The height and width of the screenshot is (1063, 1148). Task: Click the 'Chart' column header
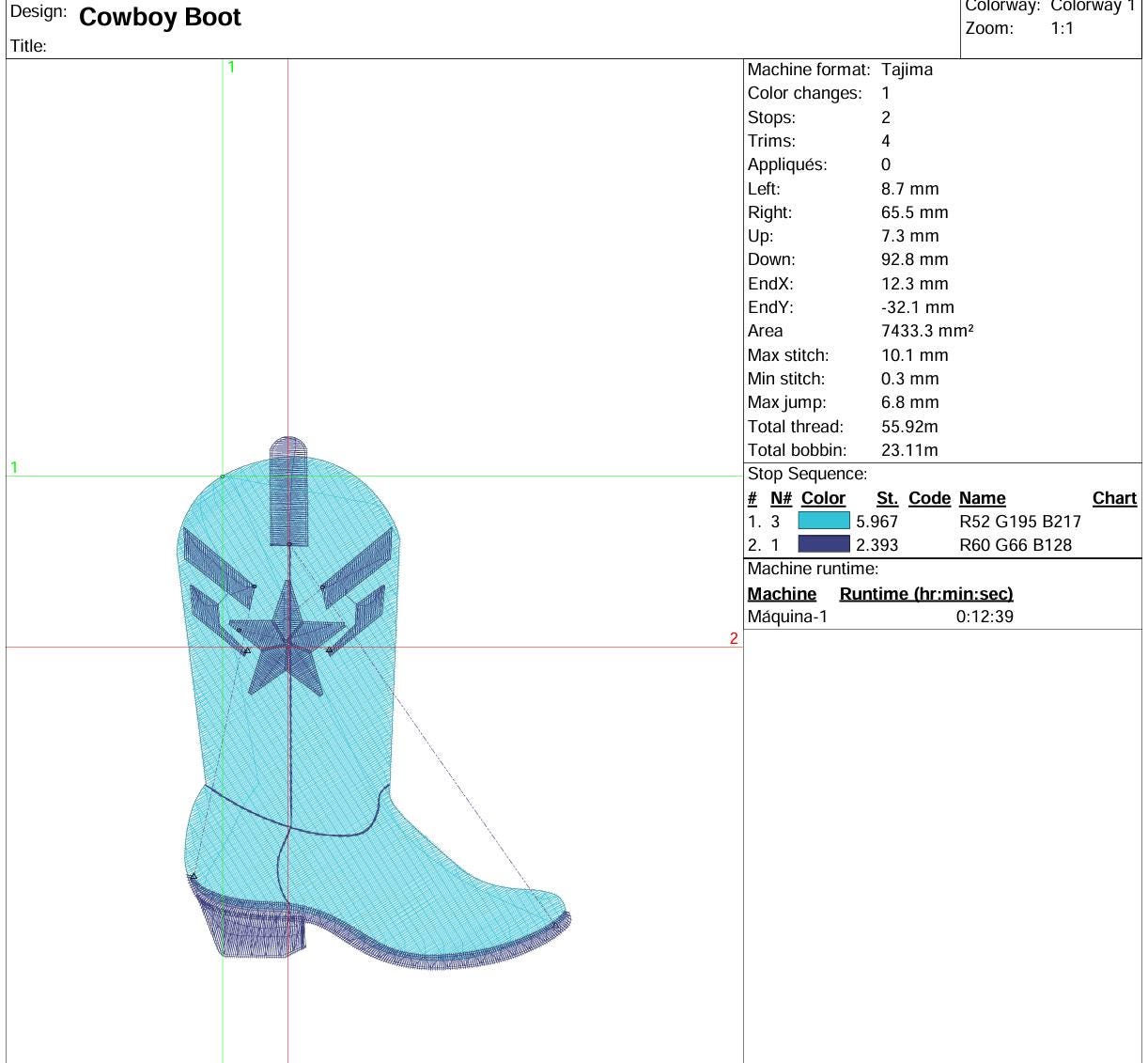point(1114,498)
